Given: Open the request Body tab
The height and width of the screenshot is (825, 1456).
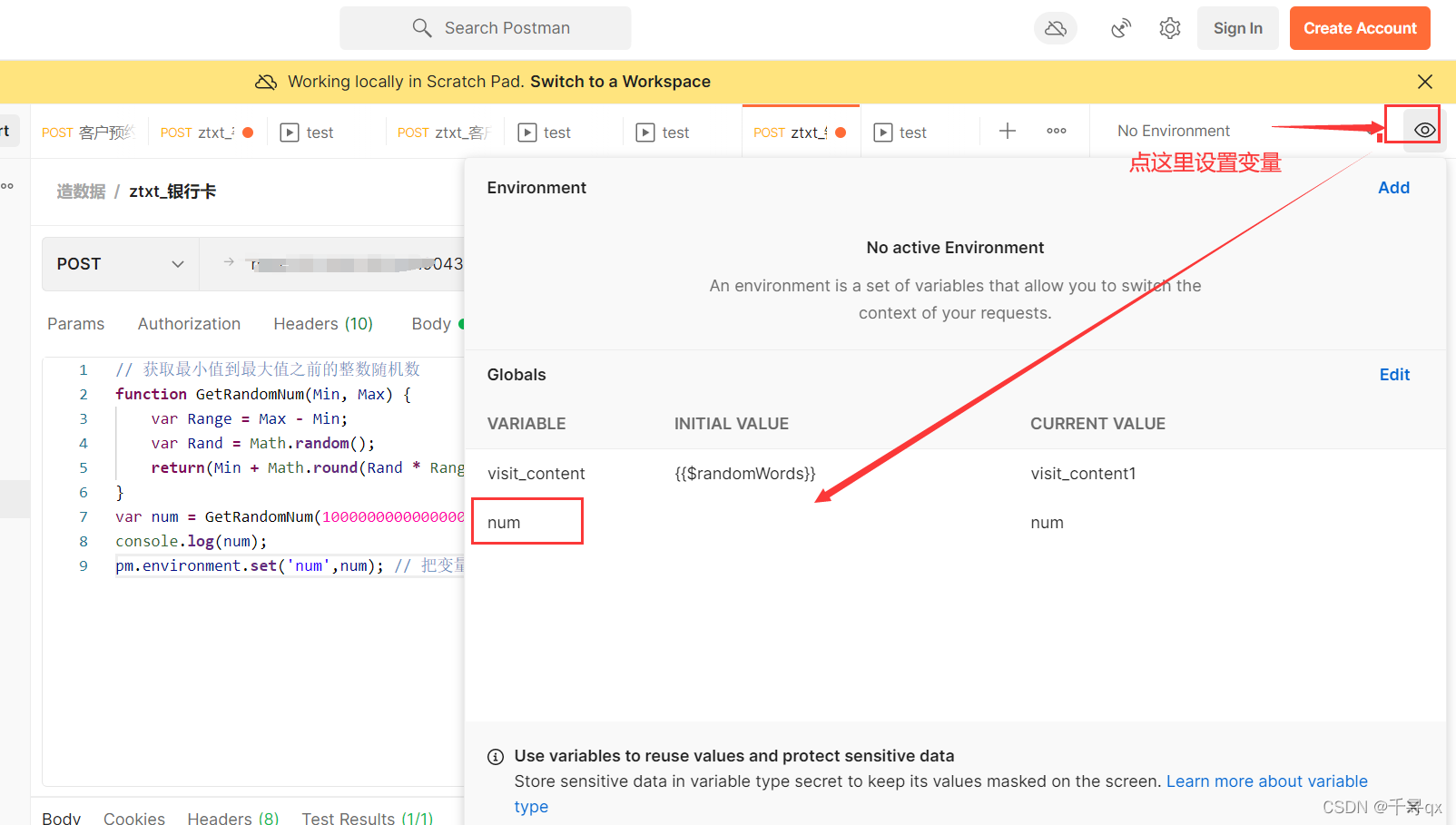Looking at the screenshot, I should click(431, 324).
